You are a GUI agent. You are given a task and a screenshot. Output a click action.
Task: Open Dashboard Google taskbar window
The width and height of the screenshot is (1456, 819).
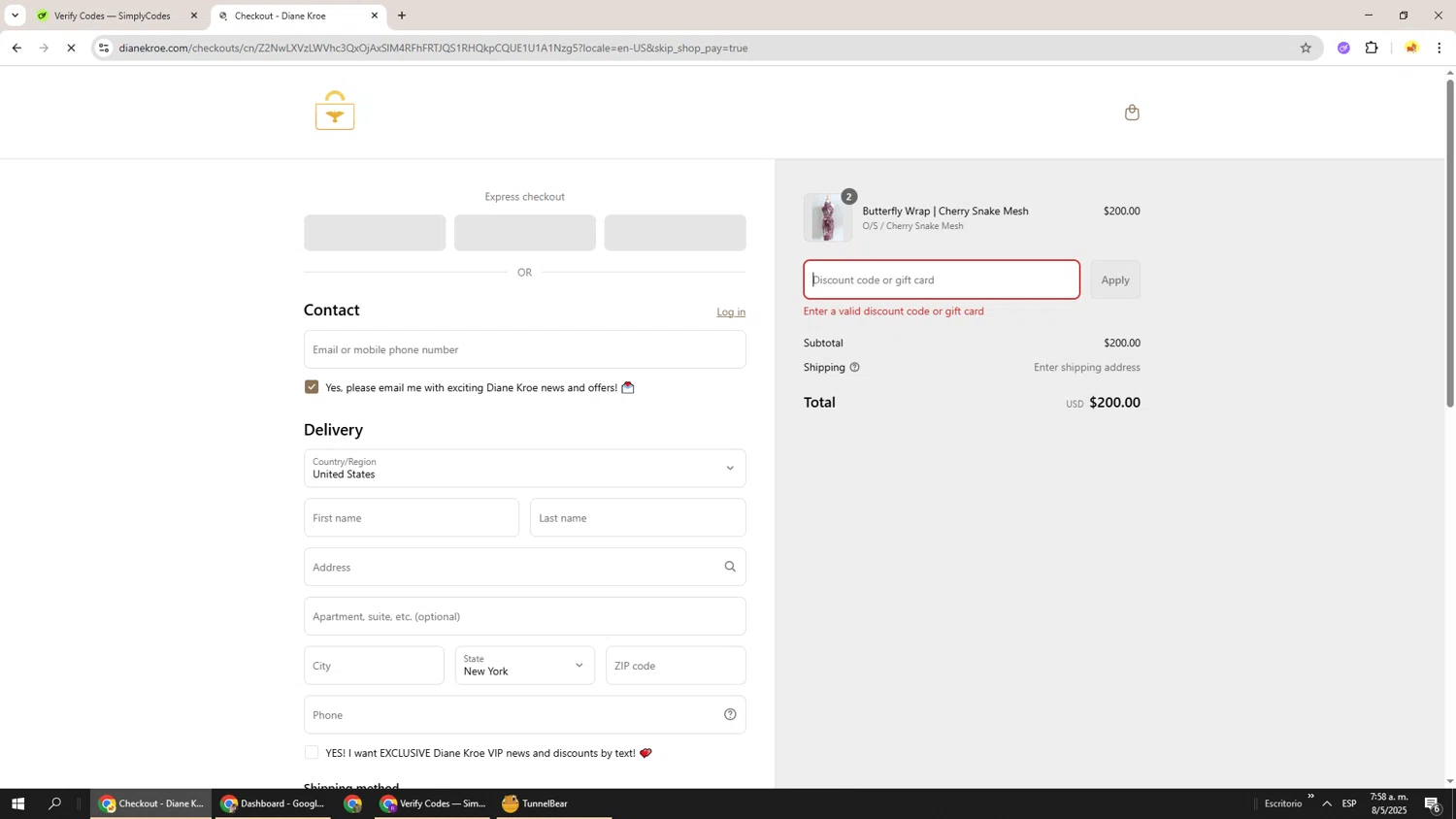click(272, 803)
